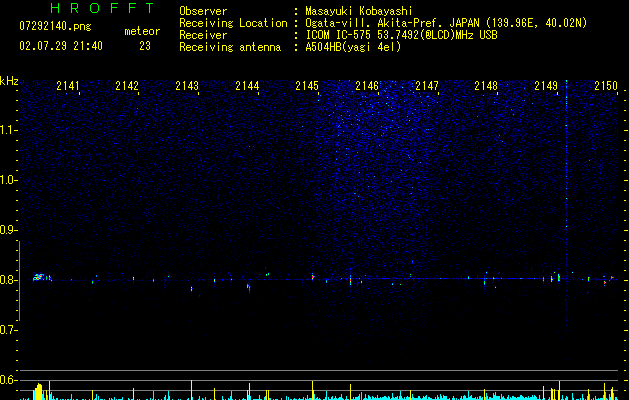Click the gray frequency range bar beside the axis
This screenshot has height=400, width=629.
click(x=19, y=280)
